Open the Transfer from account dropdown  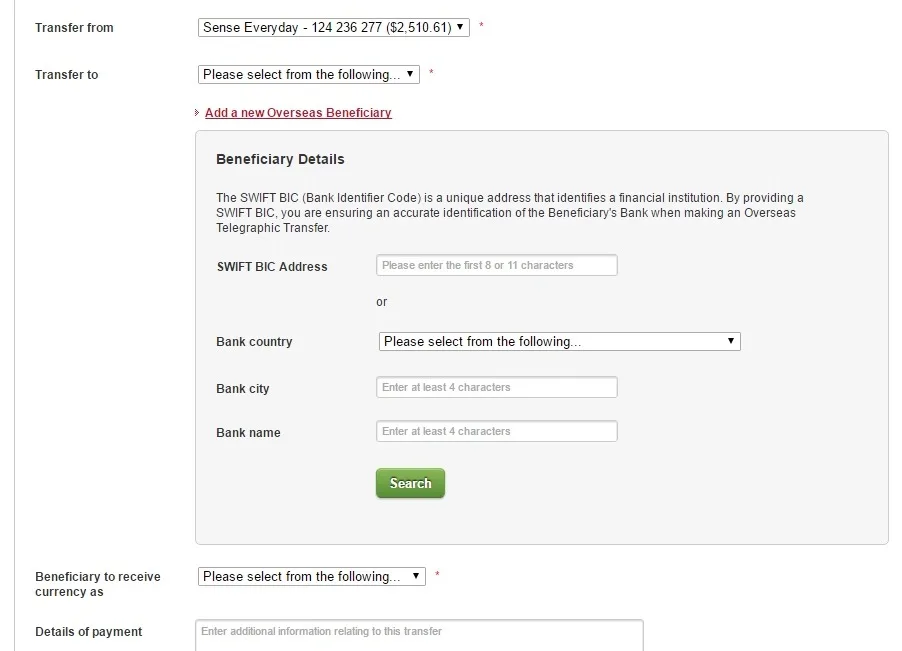(334, 28)
